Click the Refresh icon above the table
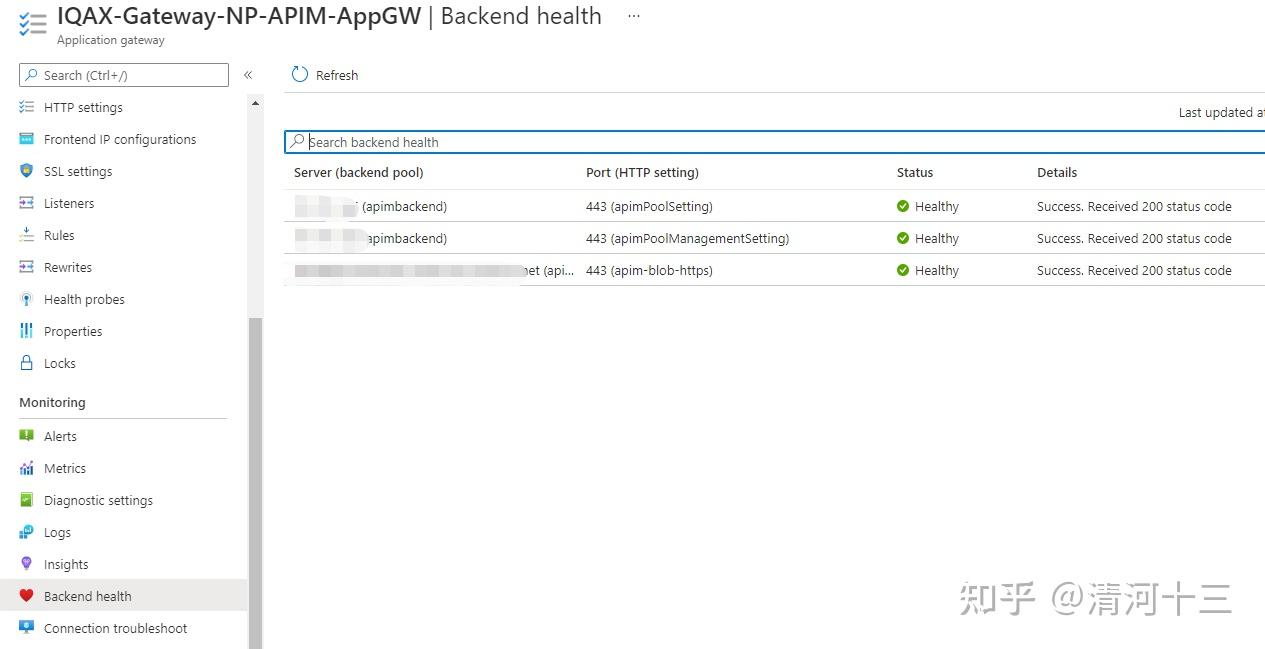Screen dimensions: 1265x649 [300, 74]
